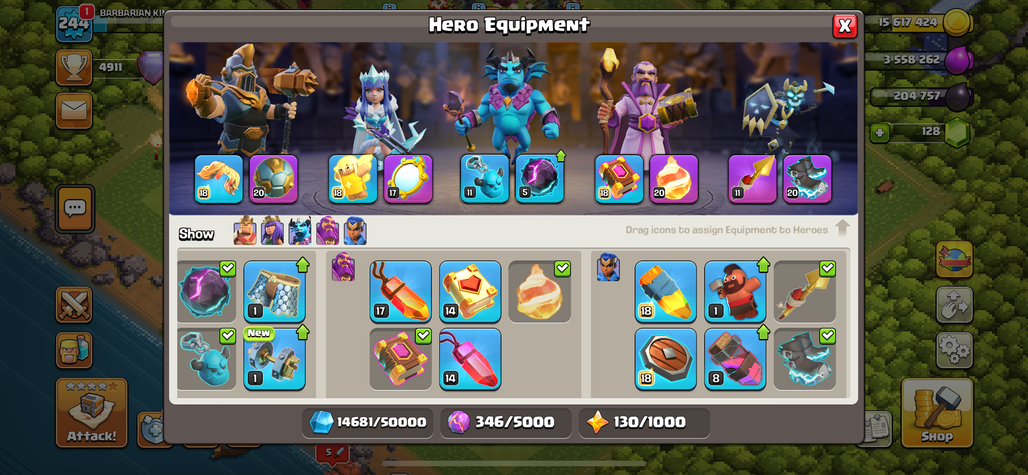Add gems with the green plus
The width and height of the screenshot is (1028, 475).
pyautogui.click(x=879, y=134)
